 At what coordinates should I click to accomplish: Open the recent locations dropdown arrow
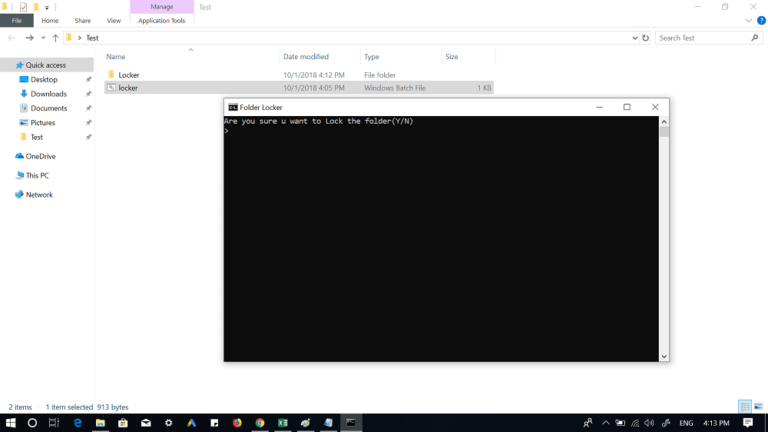click(43, 38)
